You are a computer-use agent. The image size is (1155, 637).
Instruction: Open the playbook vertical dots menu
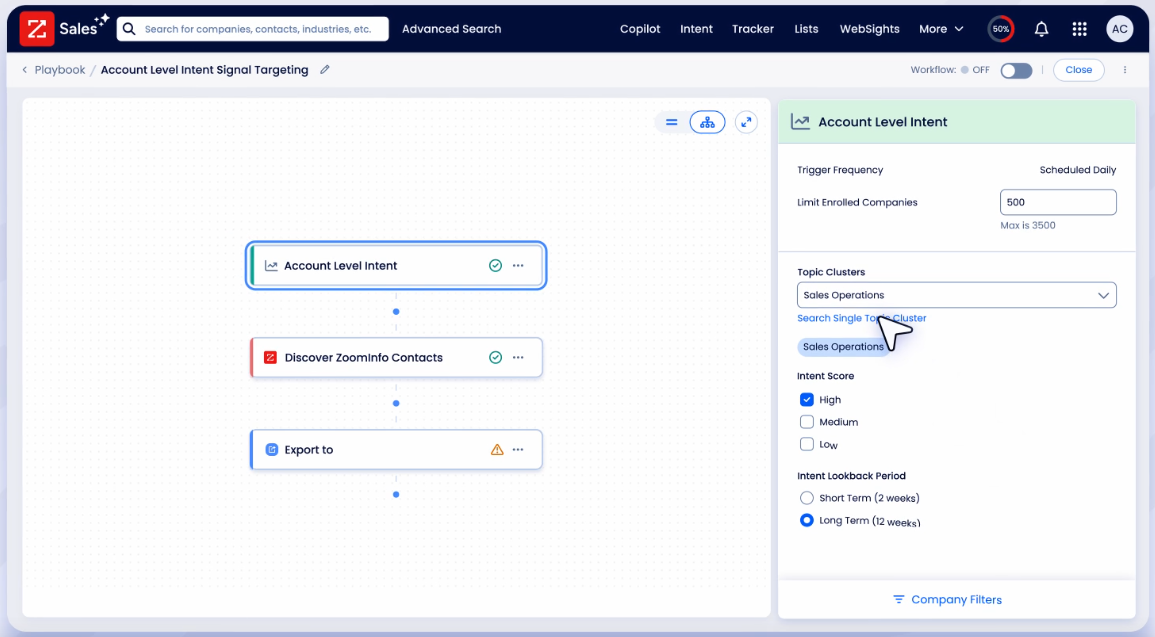[x=1124, y=70]
